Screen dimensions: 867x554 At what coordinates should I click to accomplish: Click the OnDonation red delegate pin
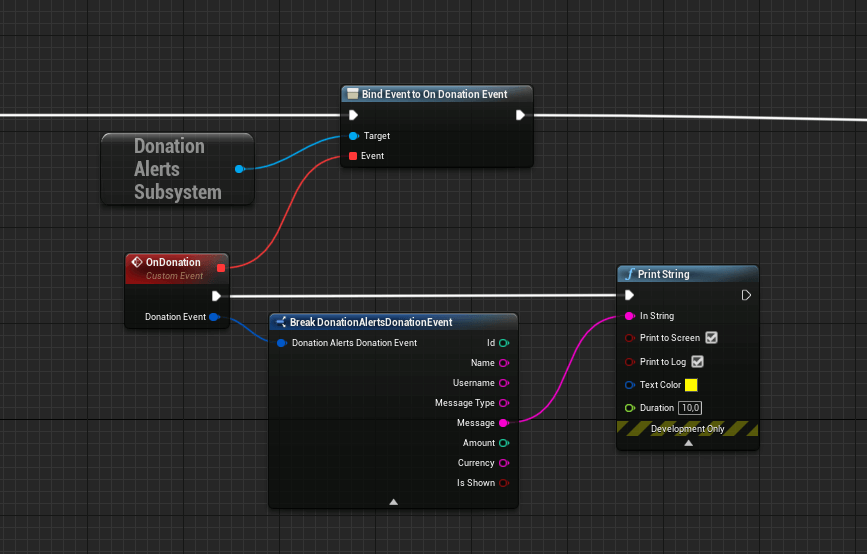(x=221, y=267)
